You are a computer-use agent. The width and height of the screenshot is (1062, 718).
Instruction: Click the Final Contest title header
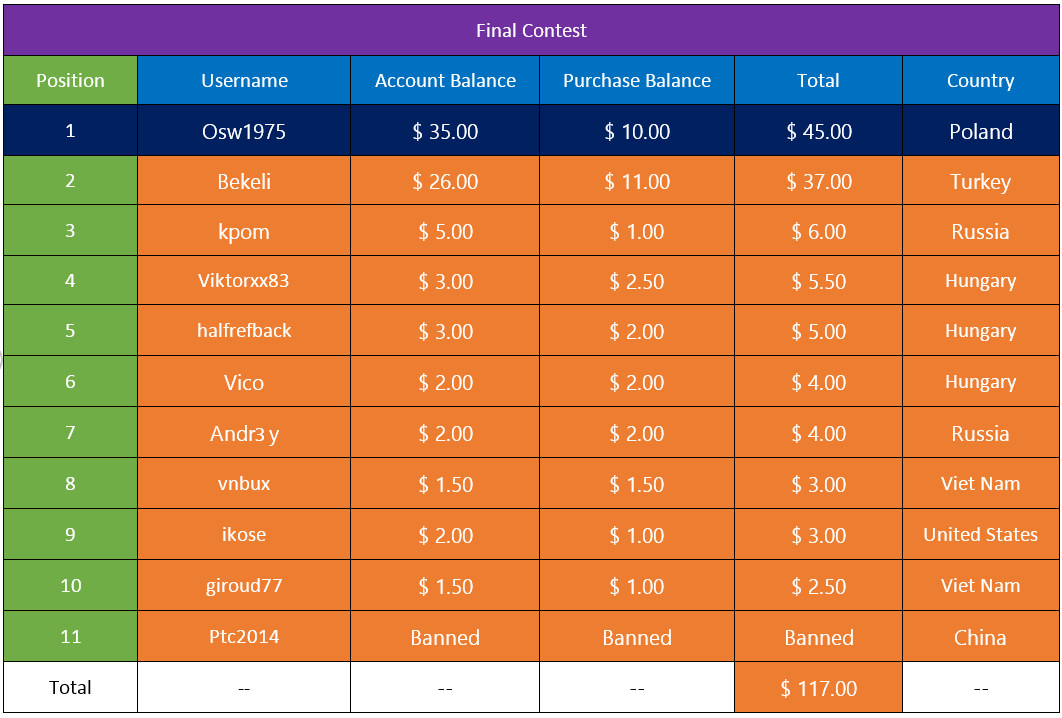pos(531,30)
